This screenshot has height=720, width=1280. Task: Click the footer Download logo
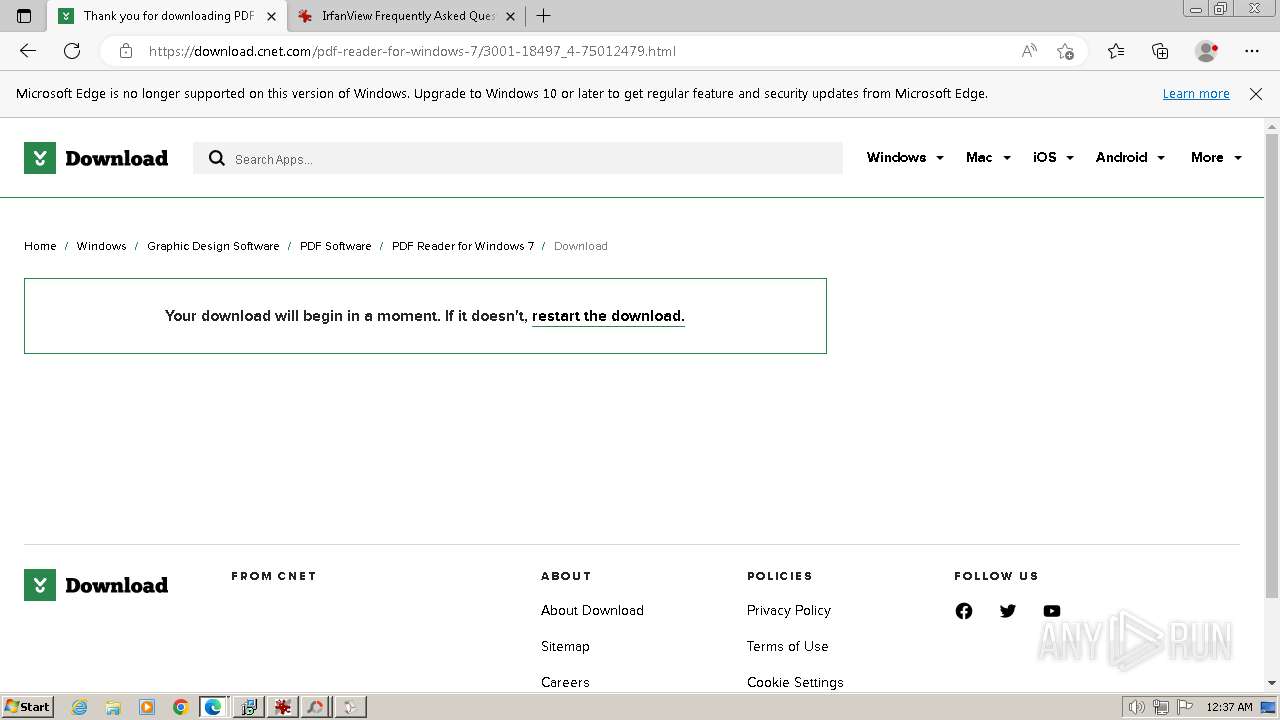pyautogui.click(x=96, y=585)
